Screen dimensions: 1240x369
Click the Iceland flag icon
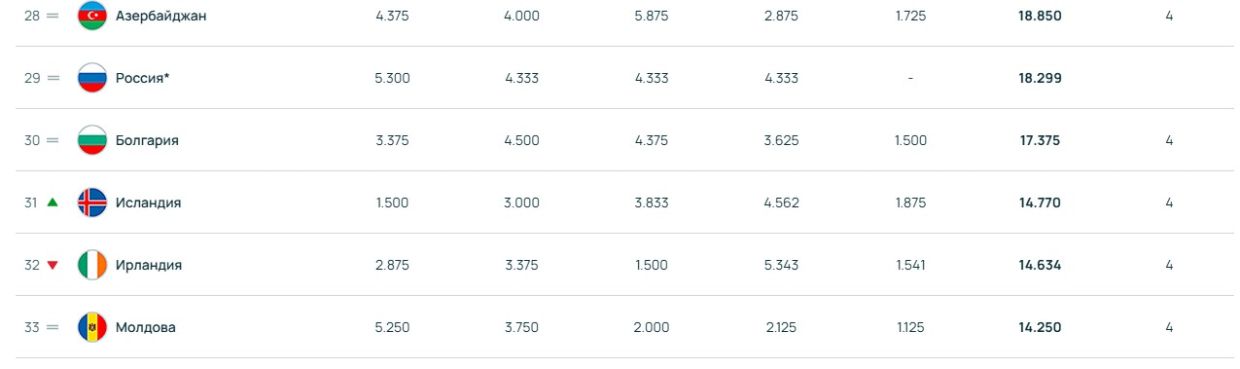(92, 202)
